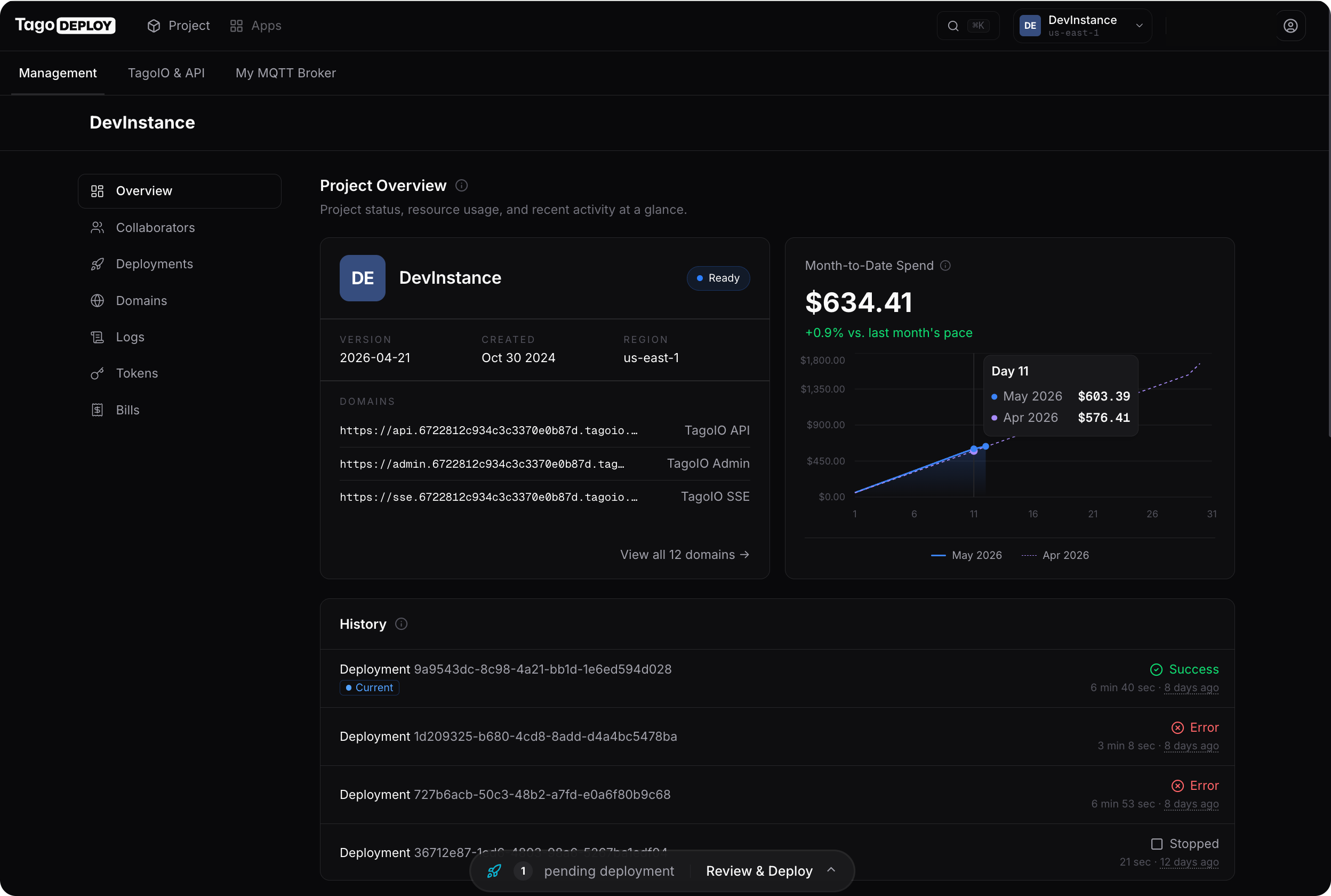Click the Ready status badge

click(x=718, y=278)
